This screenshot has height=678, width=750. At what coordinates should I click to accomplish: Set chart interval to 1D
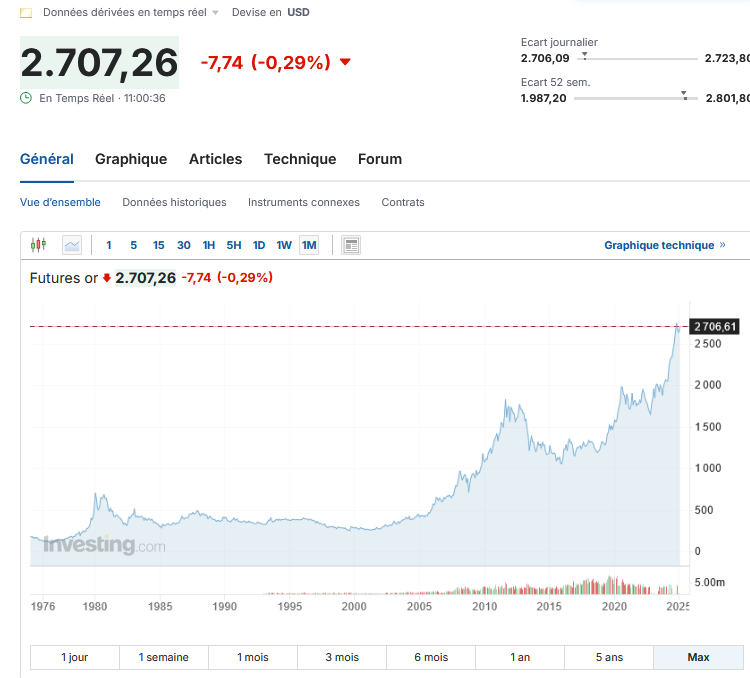pyautogui.click(x=259, y=245)
